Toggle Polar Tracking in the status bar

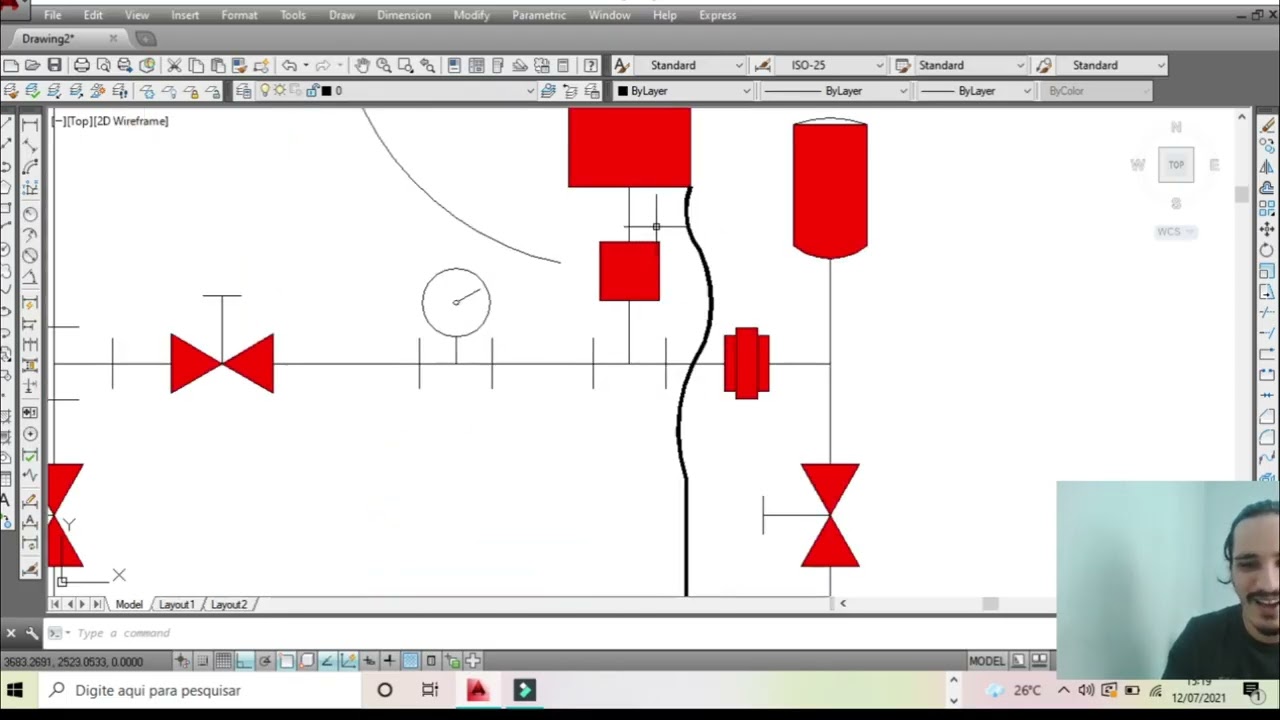click(x=265, y=661)
